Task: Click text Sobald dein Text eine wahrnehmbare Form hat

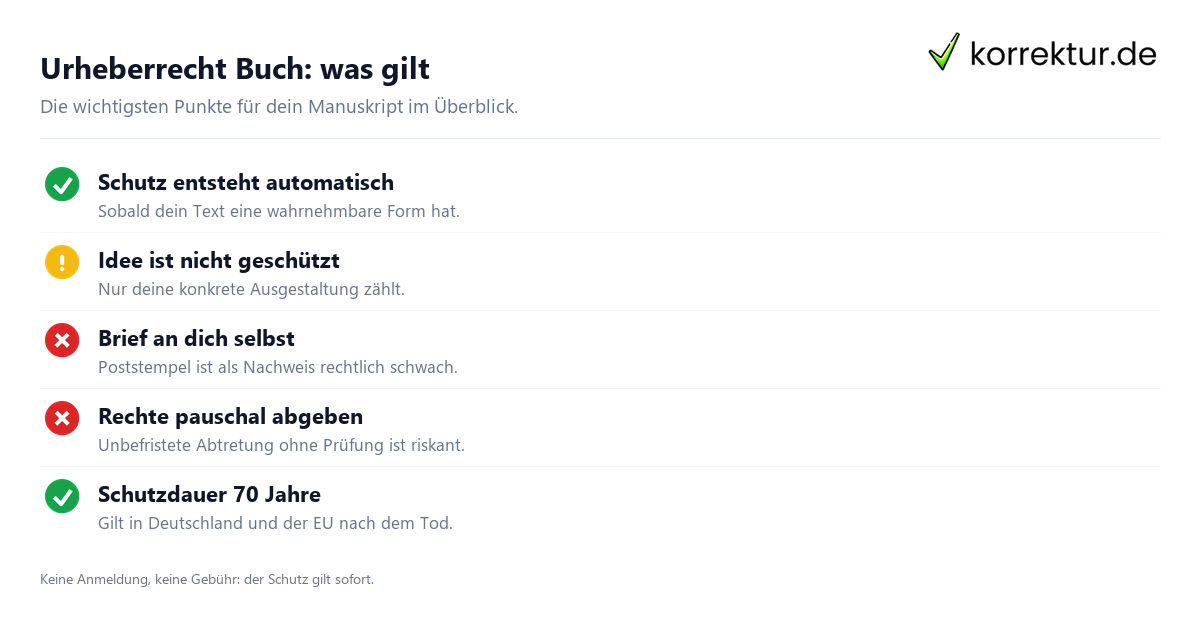Action: 279,212
